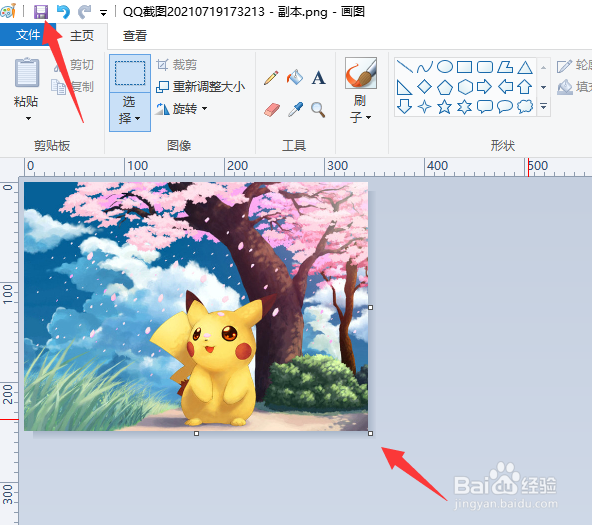Viewport: 592px width, 525px height.
Task: Switch to the 查看 tab
Action: coord(134,35)
